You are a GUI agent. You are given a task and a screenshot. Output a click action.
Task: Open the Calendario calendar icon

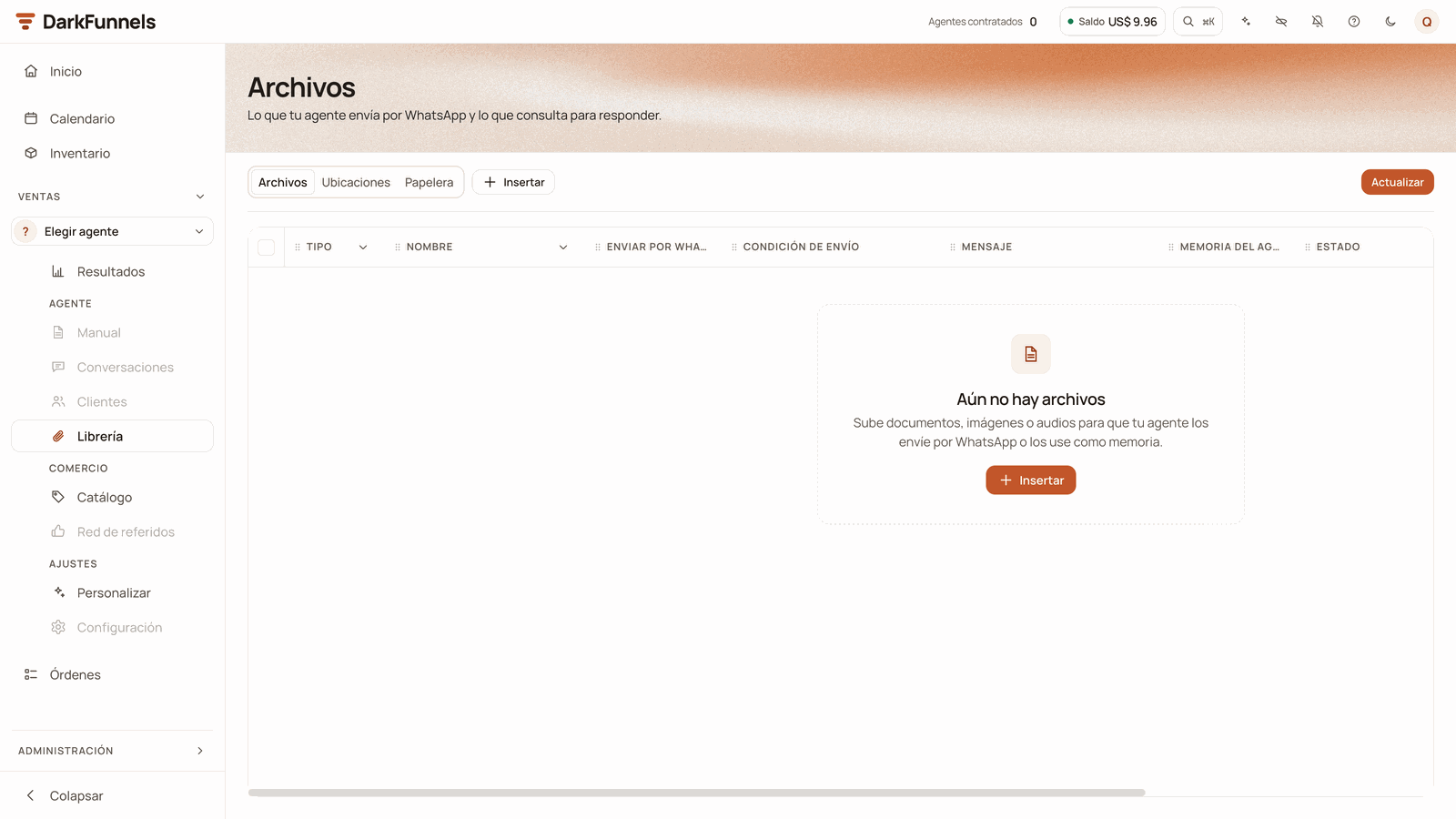tap(31, 118)
